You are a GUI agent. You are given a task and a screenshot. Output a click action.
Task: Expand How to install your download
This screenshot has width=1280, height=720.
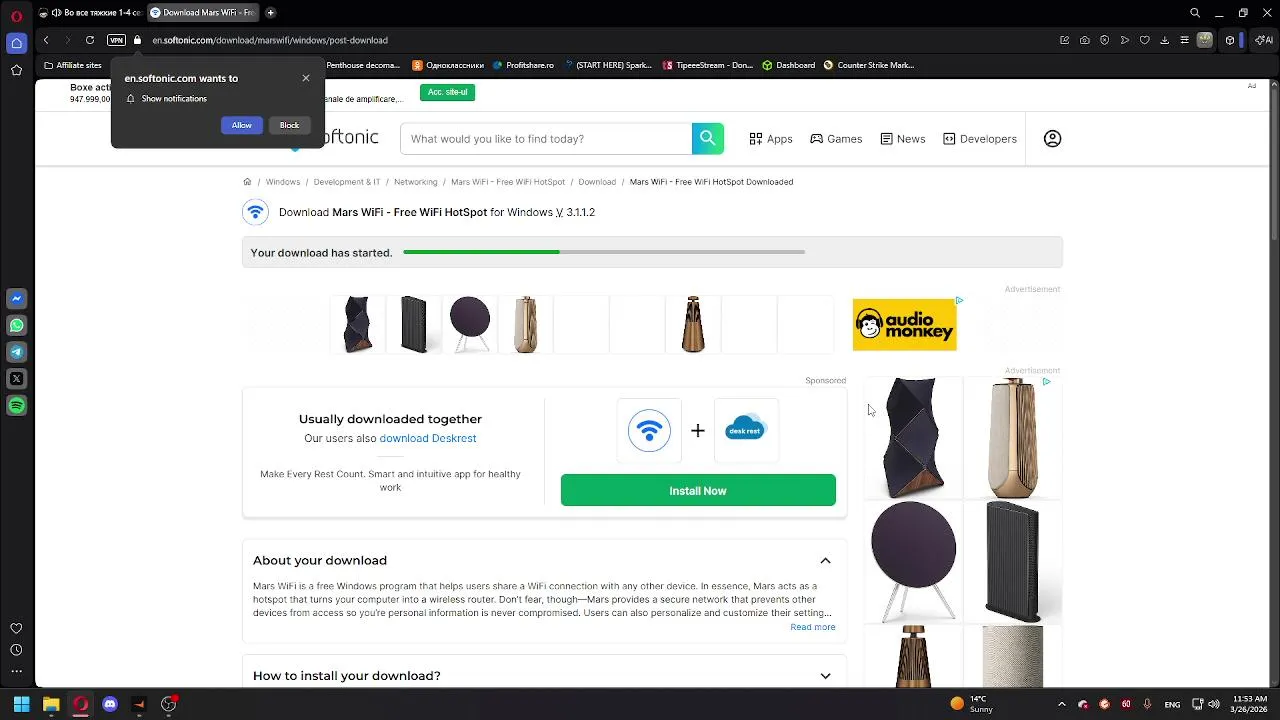pos(825,676)
